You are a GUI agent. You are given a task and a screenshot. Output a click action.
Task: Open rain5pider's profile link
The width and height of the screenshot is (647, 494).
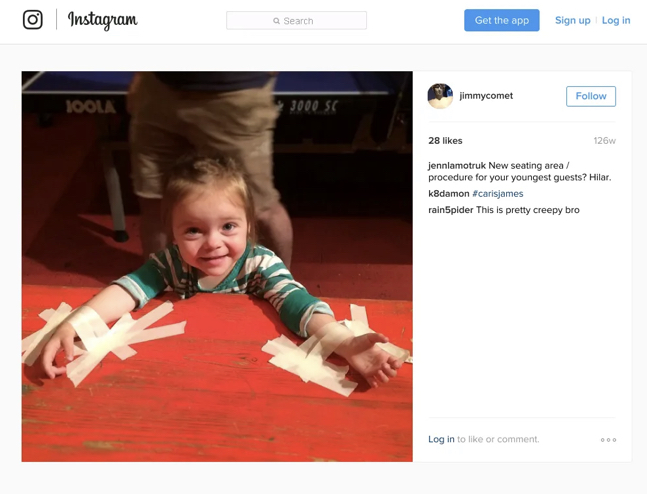[451, 210]
